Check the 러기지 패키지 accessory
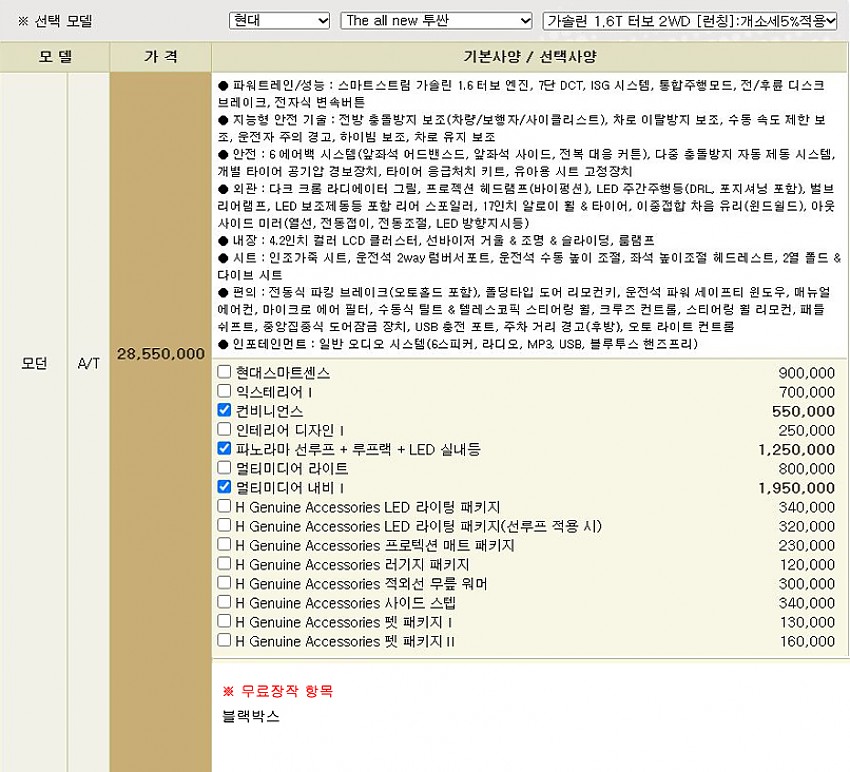850x772 pixels. (x=224, y=564)
